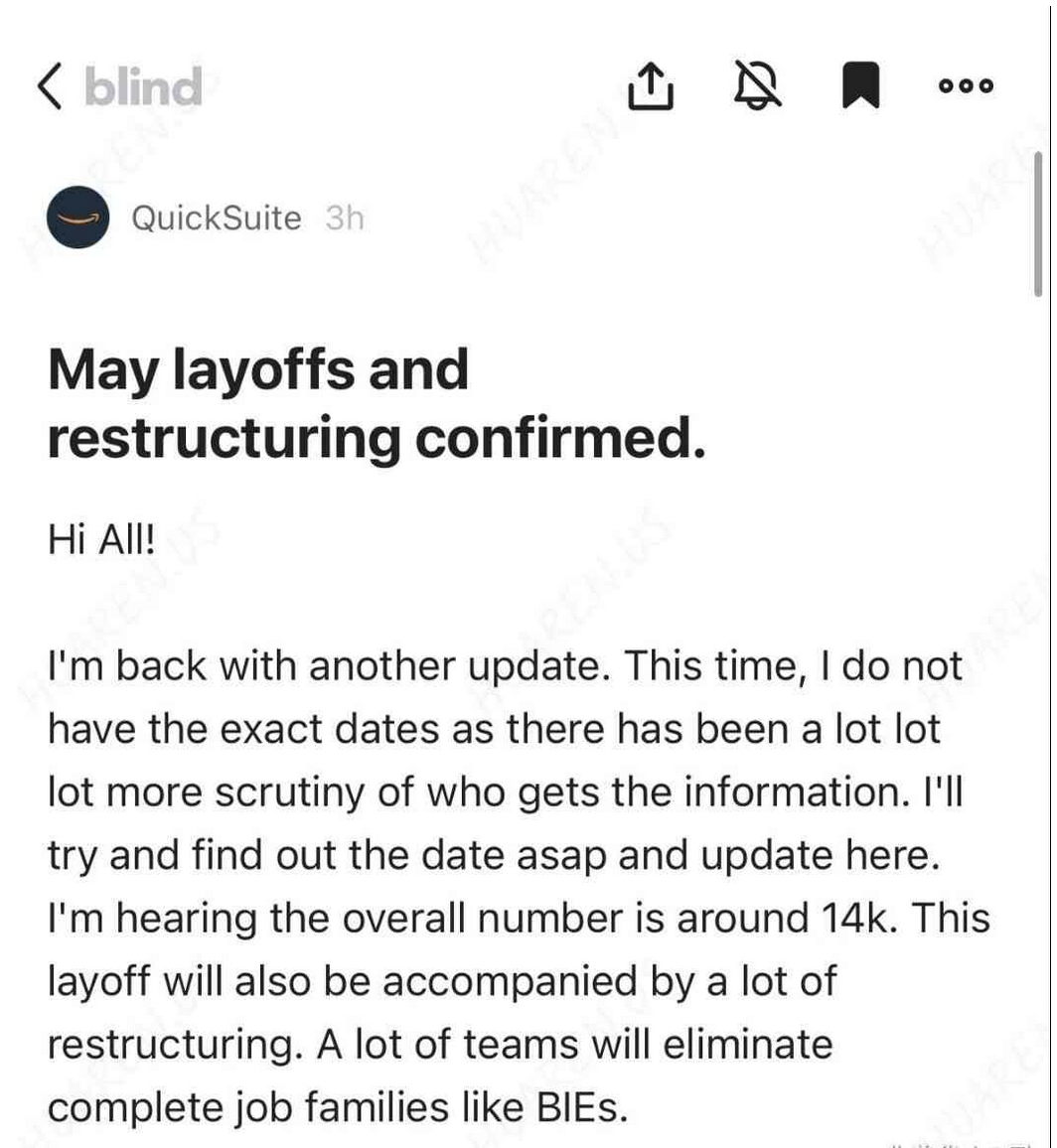Tap the word "restructuring" in the headline

223,440
